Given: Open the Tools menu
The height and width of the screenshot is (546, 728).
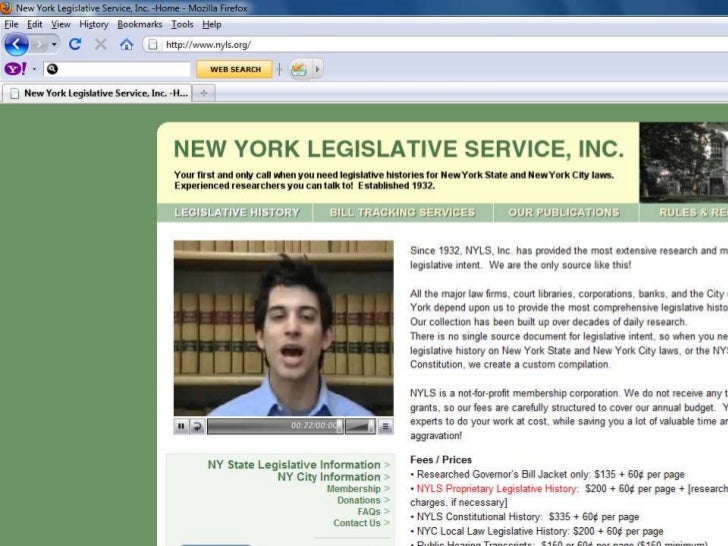Looking at the screenshot, I should (182, 24).
